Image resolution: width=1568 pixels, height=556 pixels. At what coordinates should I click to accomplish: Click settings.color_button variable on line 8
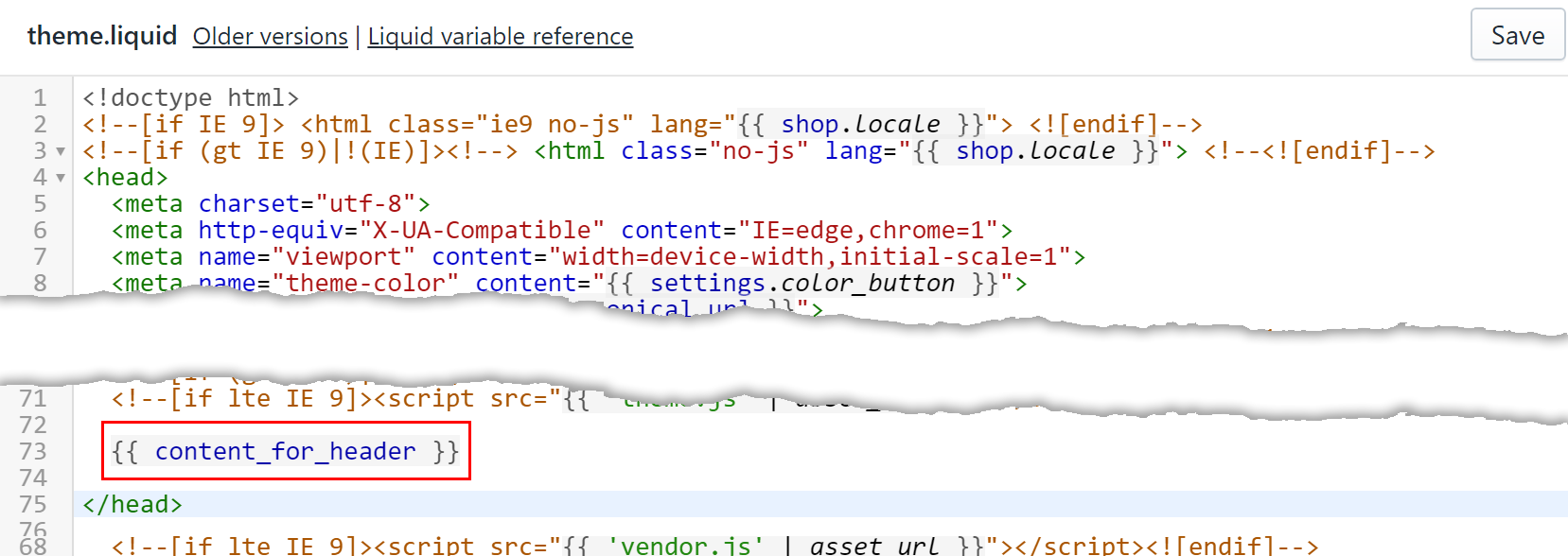(802, 284)
